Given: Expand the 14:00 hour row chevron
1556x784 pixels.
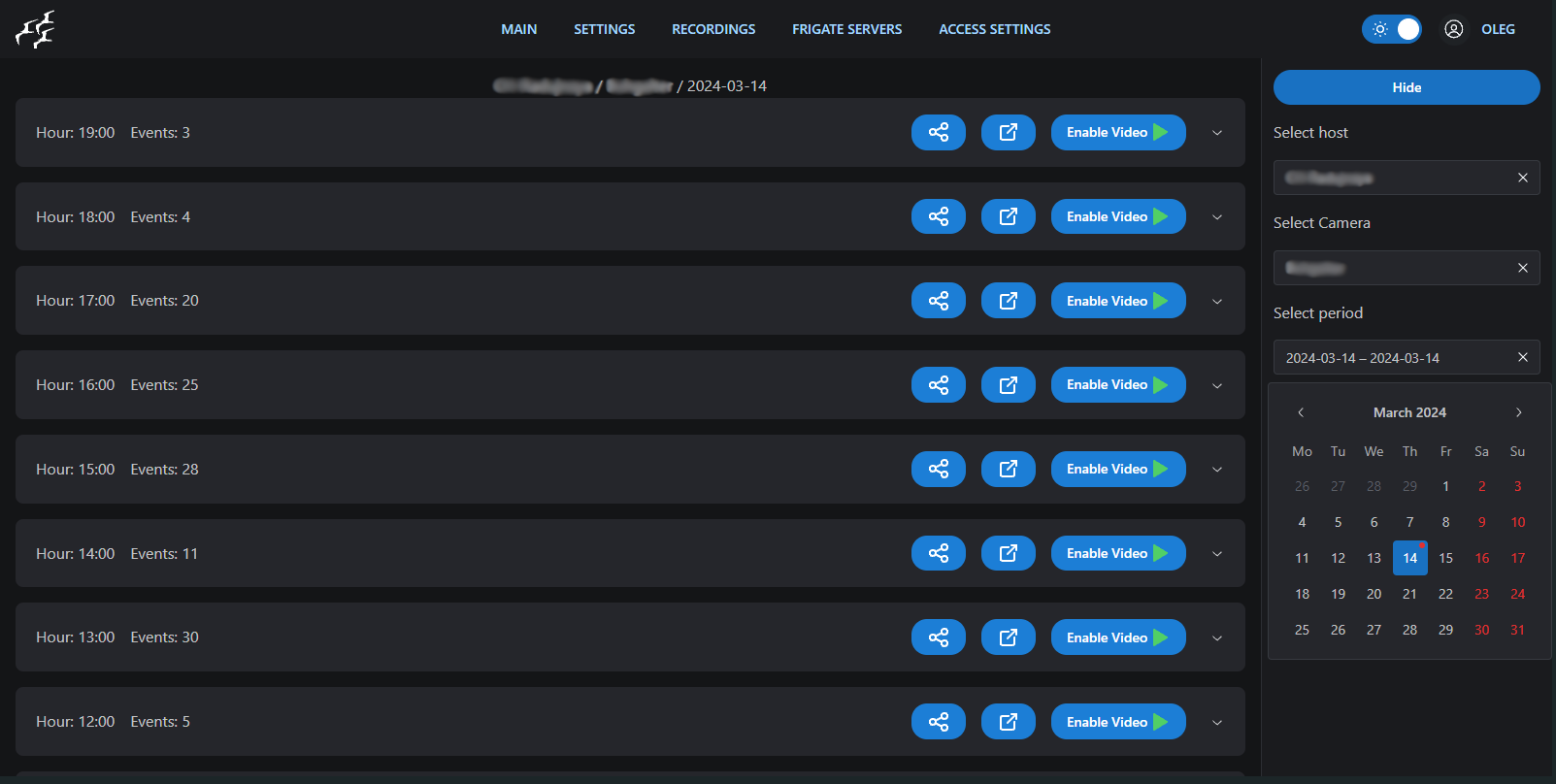Looking at the screenshot, I should click(x=1216, y=554).
